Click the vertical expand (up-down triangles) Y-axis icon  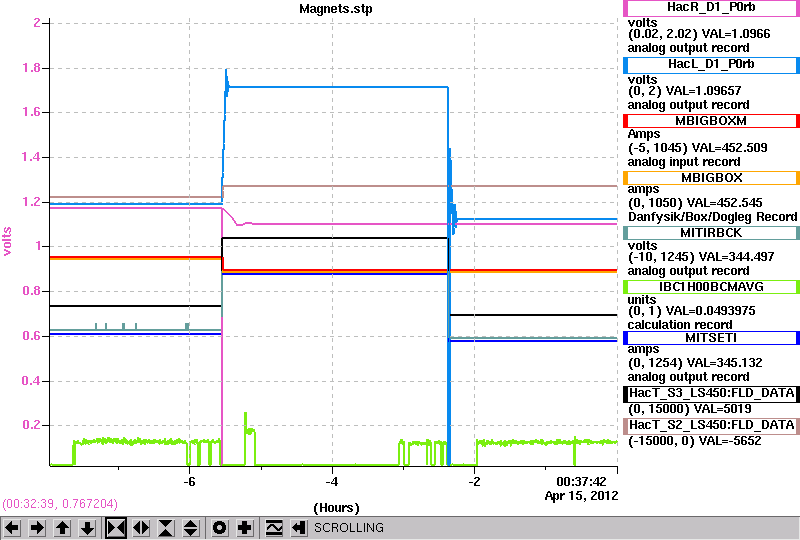pyautogui.click(x=191, y=528)
